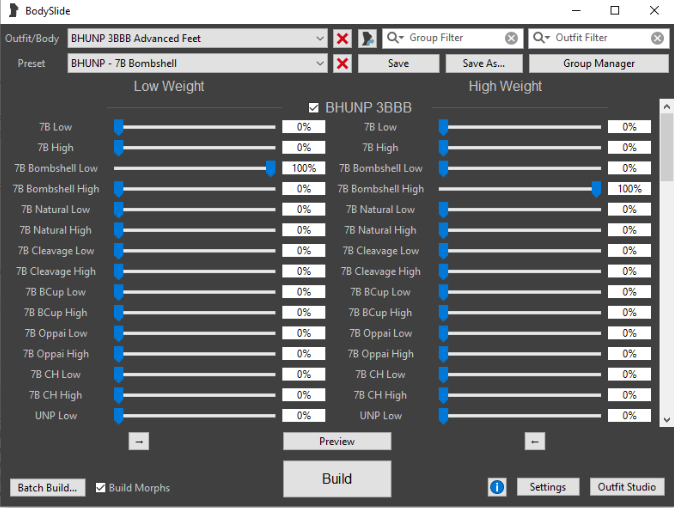Launch Outfit Studio

pos(627,487)
